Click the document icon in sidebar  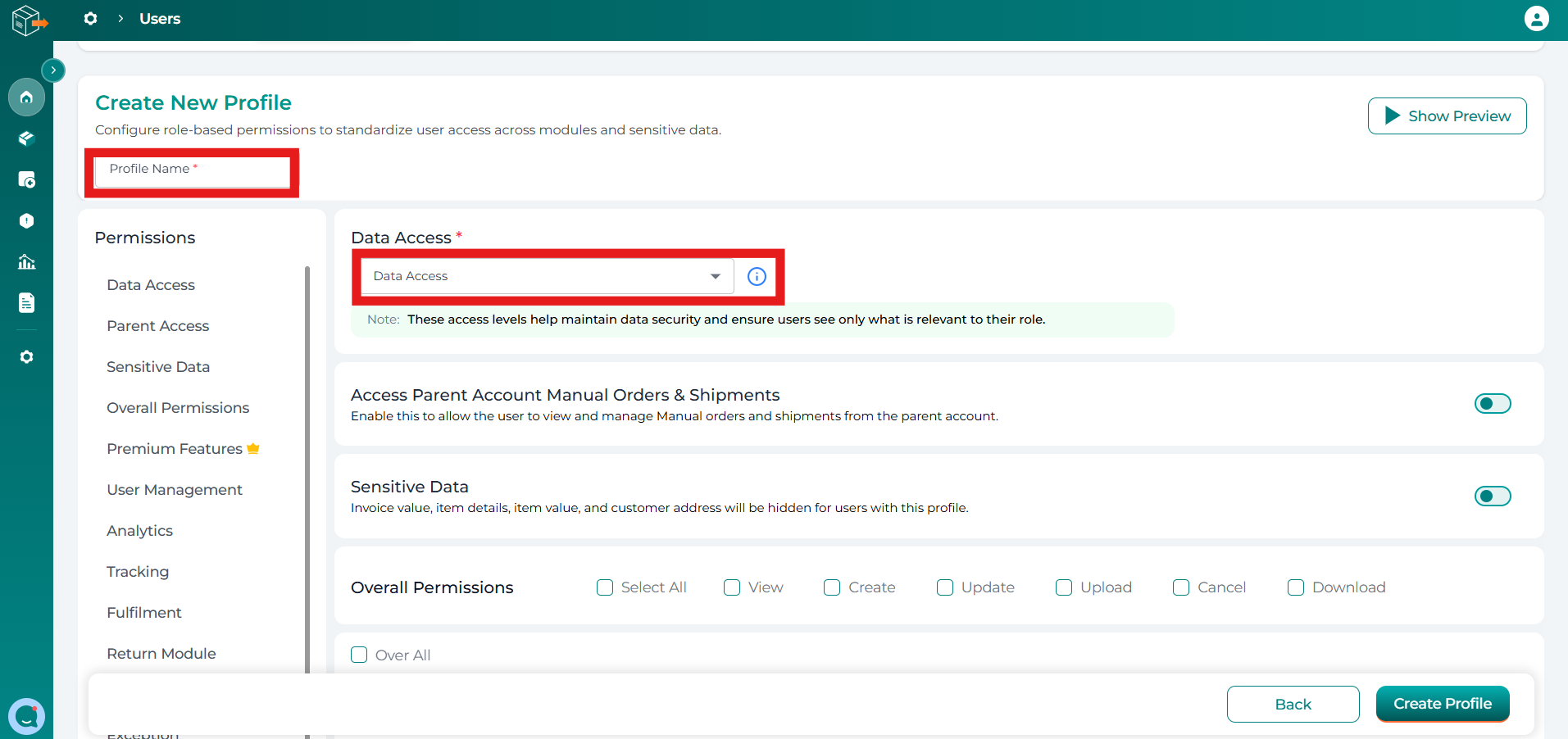tap(26, 303)
